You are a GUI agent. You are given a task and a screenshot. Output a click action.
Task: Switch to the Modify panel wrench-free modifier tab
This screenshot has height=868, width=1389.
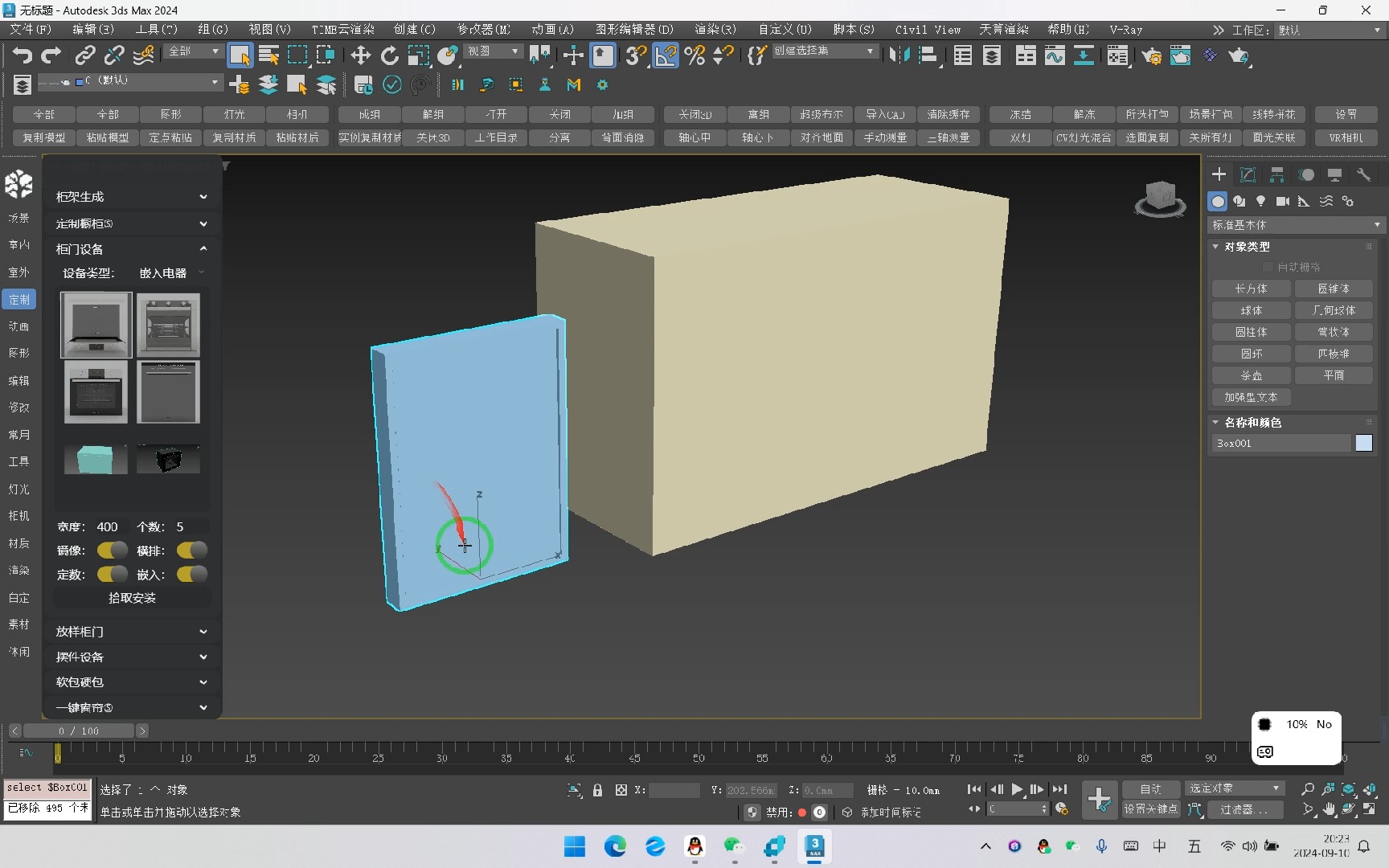point(1248,174)
